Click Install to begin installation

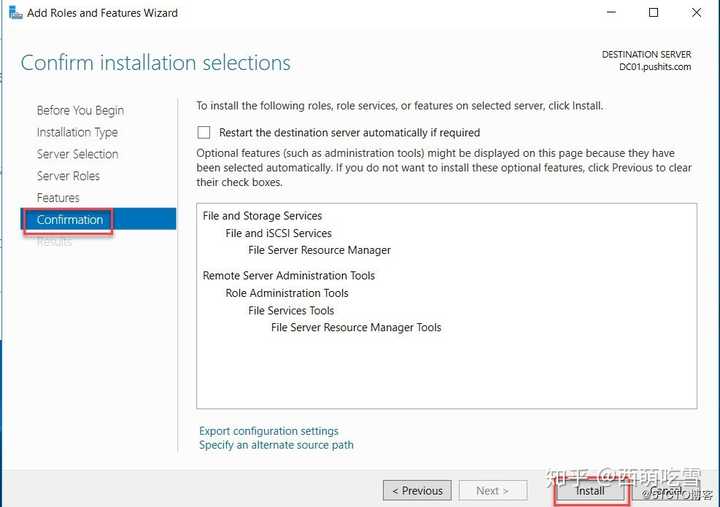[591, 491]
